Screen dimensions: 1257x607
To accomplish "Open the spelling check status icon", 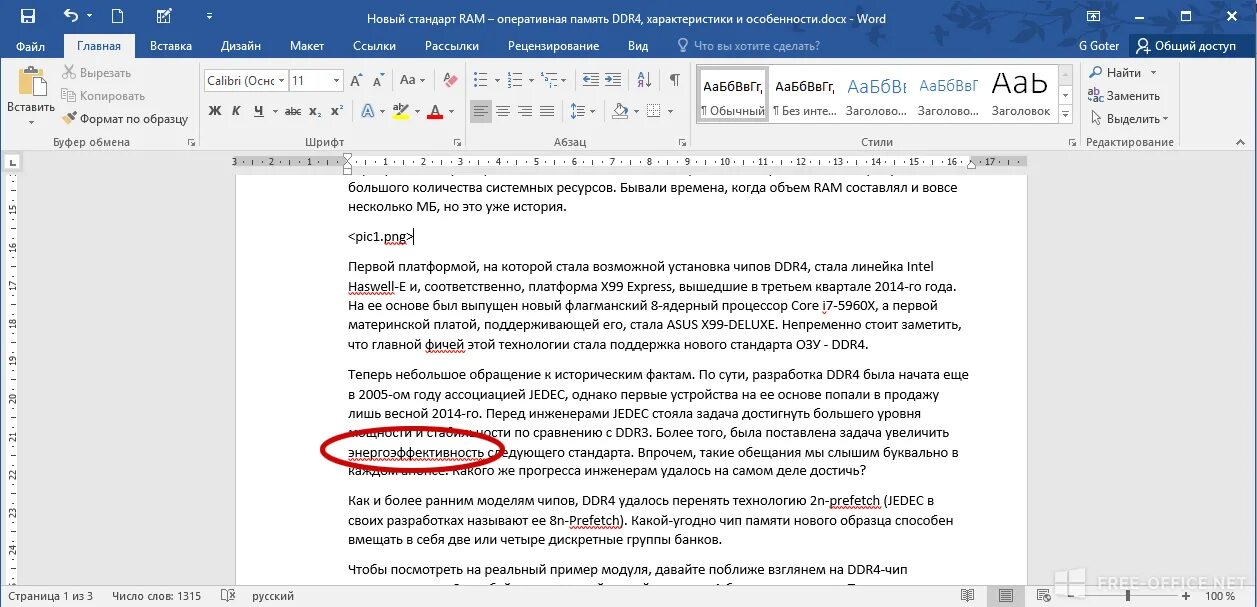I will click(227, 596).
